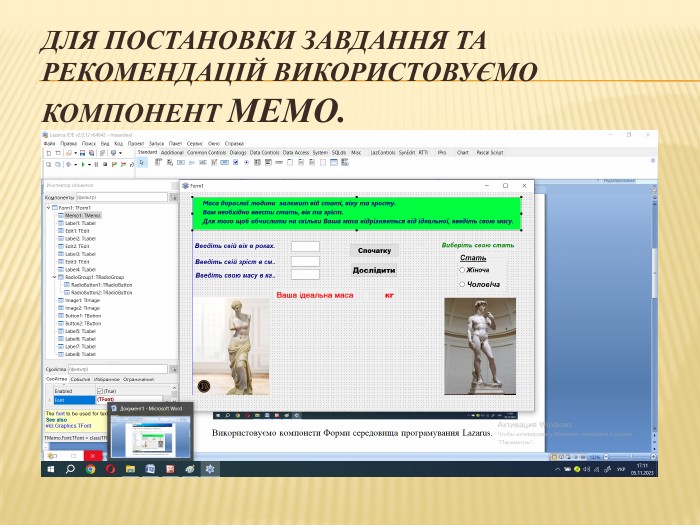The image size is (700, 525).
Task: Open the dropdown arrow next to the Open icon
Action: tap(75, 153)
